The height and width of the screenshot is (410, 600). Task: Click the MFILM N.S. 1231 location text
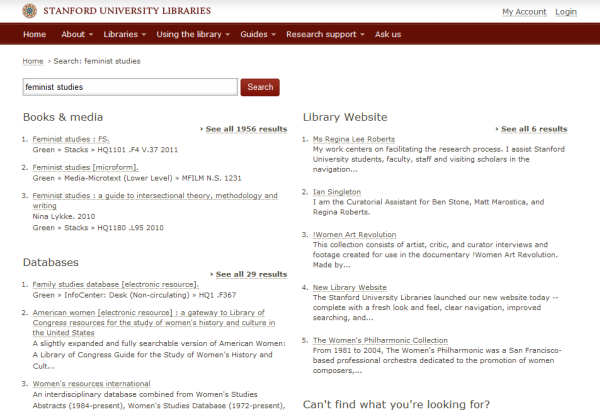pyautogui.click(x=212, y=178)
